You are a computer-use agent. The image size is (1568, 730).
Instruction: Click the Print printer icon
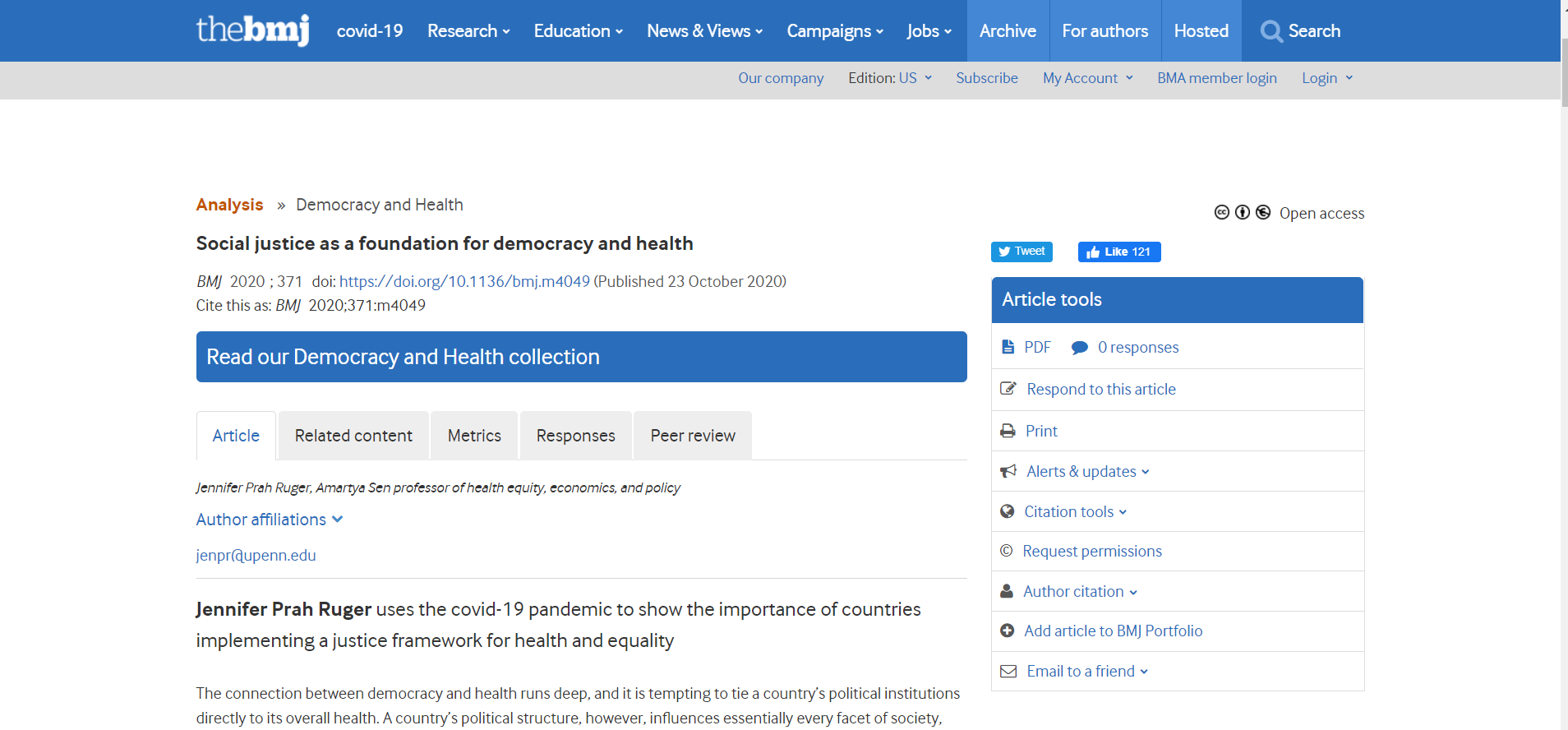pyautogui.click(x=1008, y=431)
